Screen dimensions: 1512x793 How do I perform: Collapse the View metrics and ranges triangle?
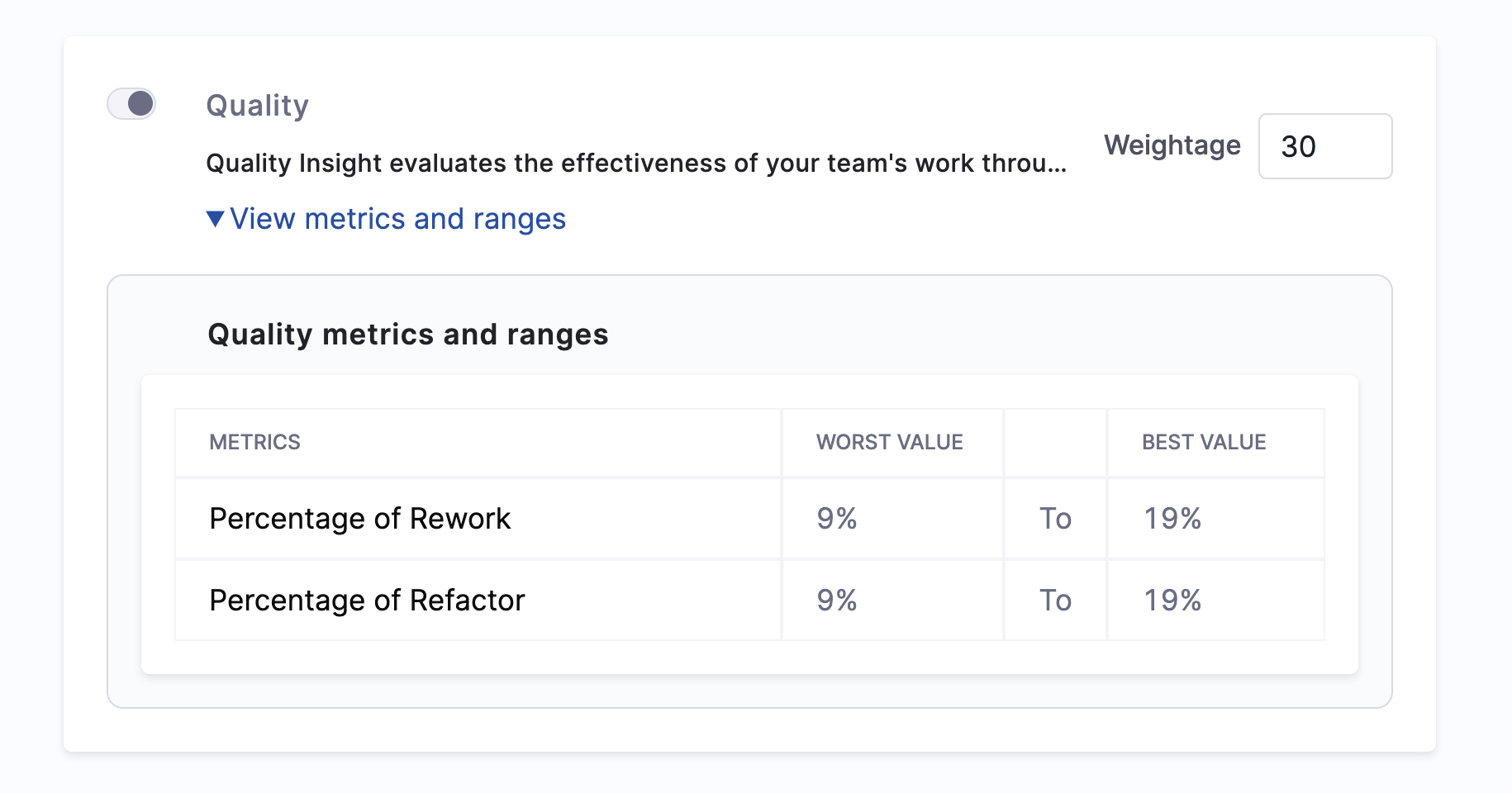[215, 219]
